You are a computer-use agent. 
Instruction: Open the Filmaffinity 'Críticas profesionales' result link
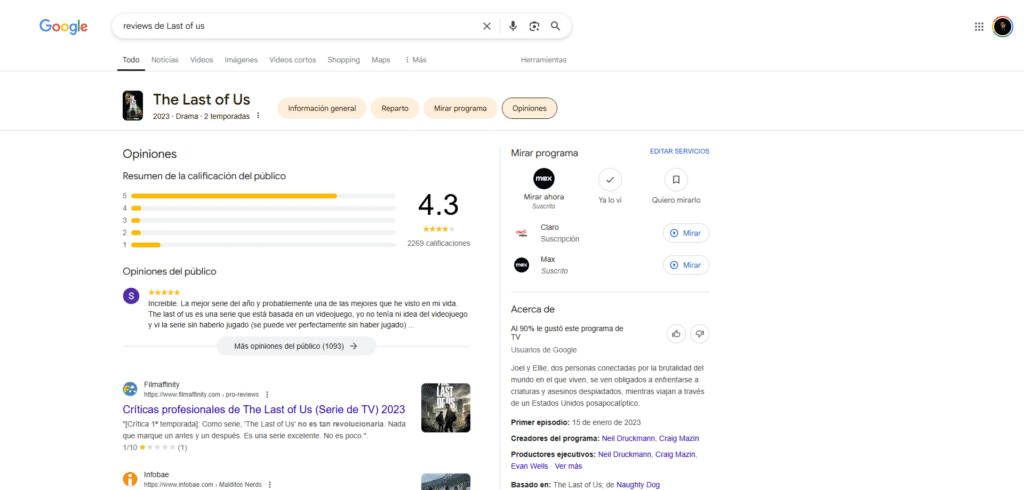263,409
